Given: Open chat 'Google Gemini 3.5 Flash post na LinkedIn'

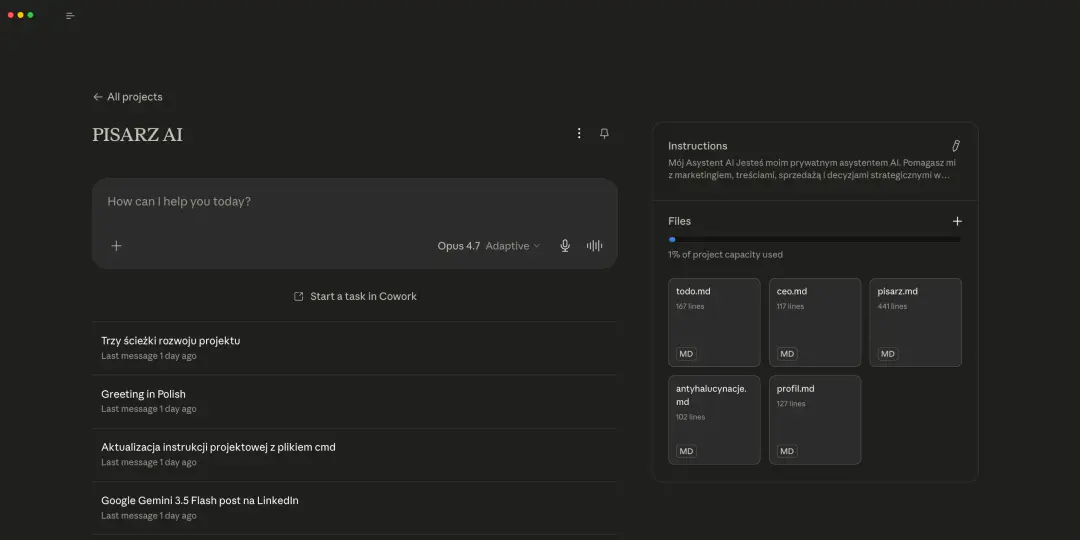Looking at the screenshot, I should pos(354,508).
